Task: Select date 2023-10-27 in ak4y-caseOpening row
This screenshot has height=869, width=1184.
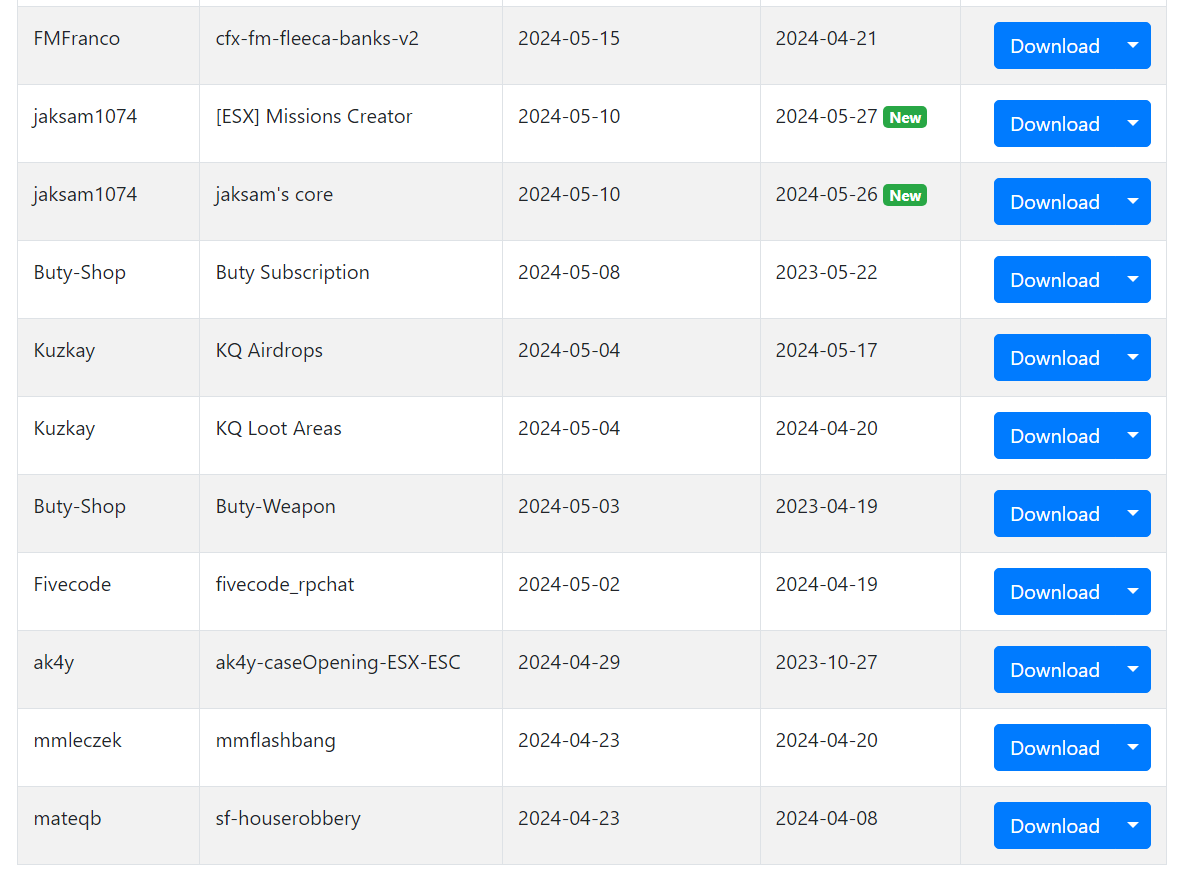Action: click(826, 663)
